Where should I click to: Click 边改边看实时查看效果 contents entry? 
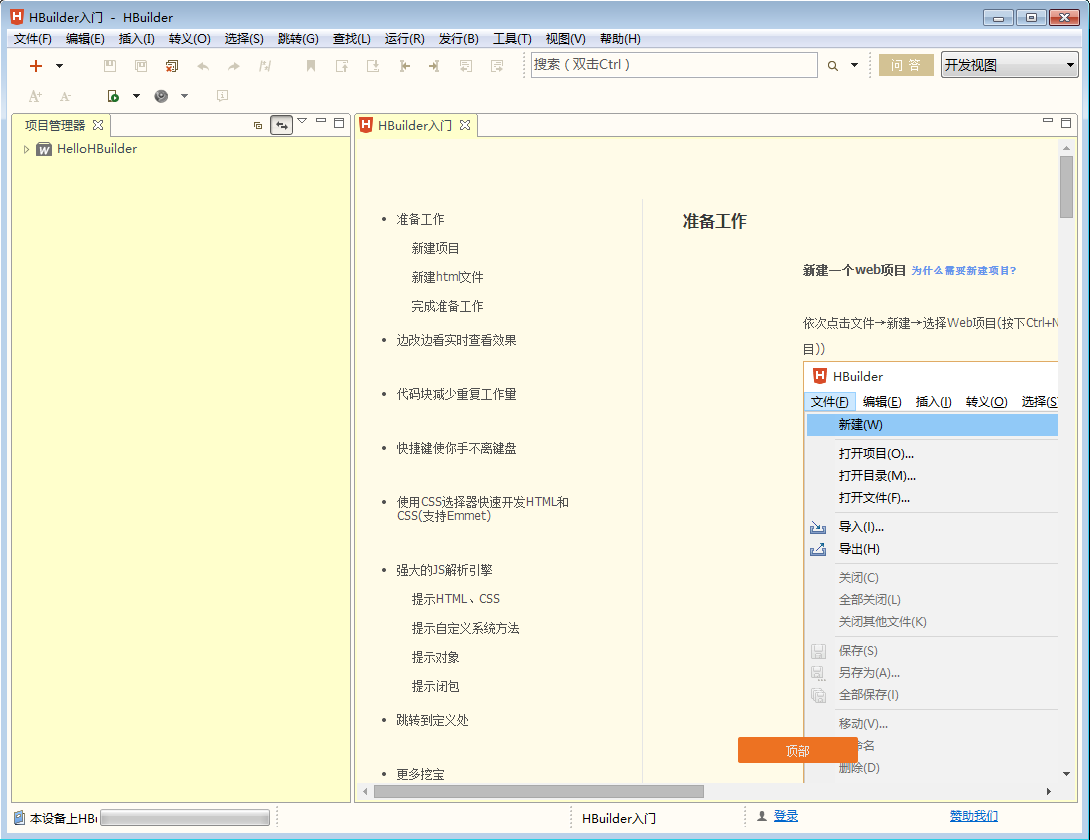point(456,340)
